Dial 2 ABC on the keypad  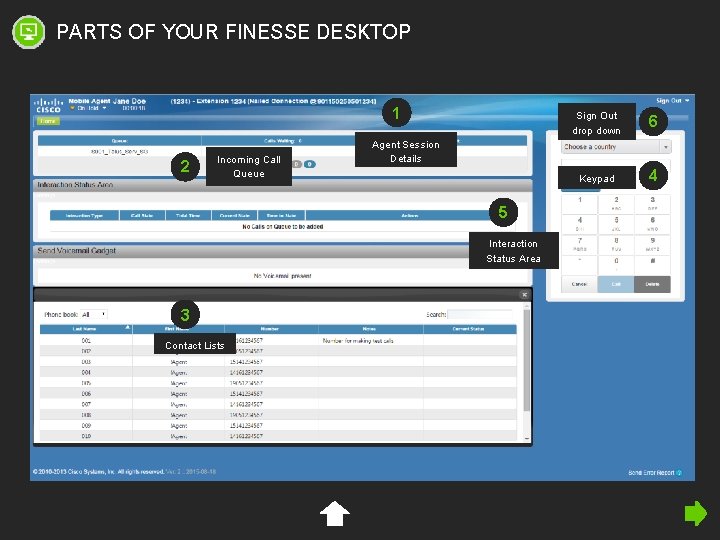click(616, 204)
